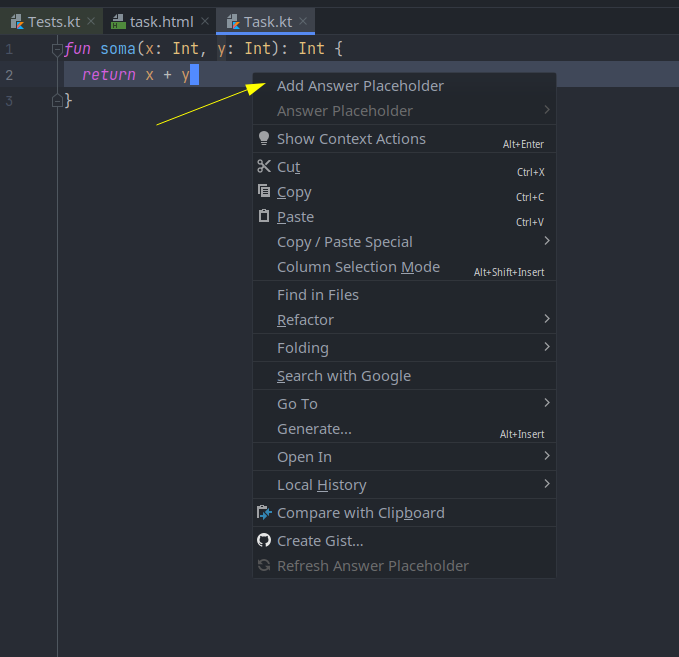This screenshot has width=679, height=657.
Task: Toggle the fold marker at closing brace line 3
Action: pyautogui.click(x=57, y=101)
